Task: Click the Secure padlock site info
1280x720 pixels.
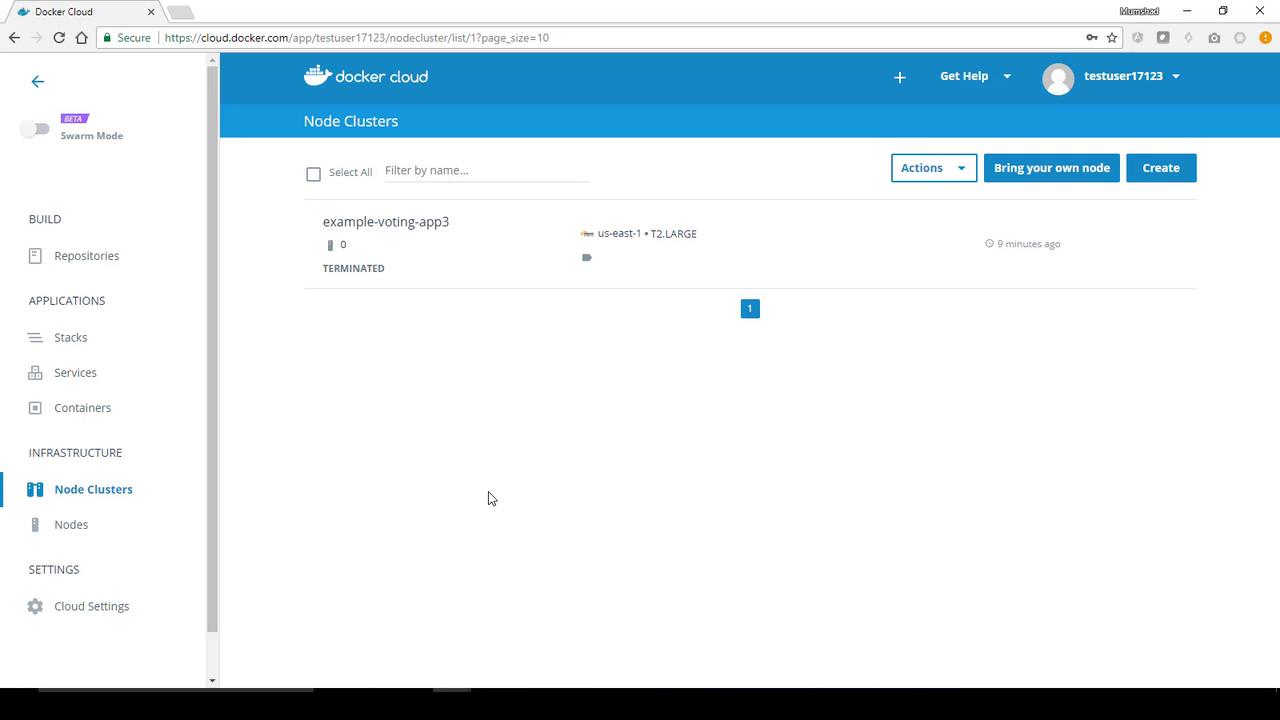Action: (x=127, y=38)
